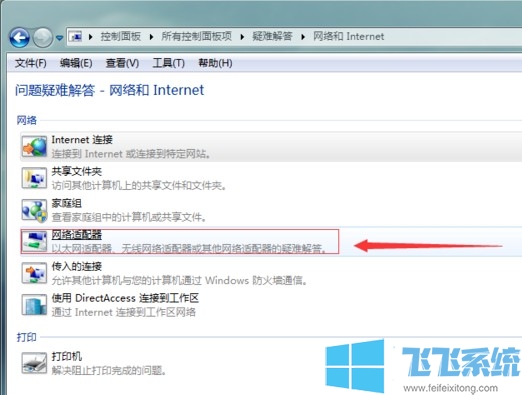Expand the arrow after 所有控制面板项 breadcrumb
Screen dimensions: 522x395
tap(242, 36)
